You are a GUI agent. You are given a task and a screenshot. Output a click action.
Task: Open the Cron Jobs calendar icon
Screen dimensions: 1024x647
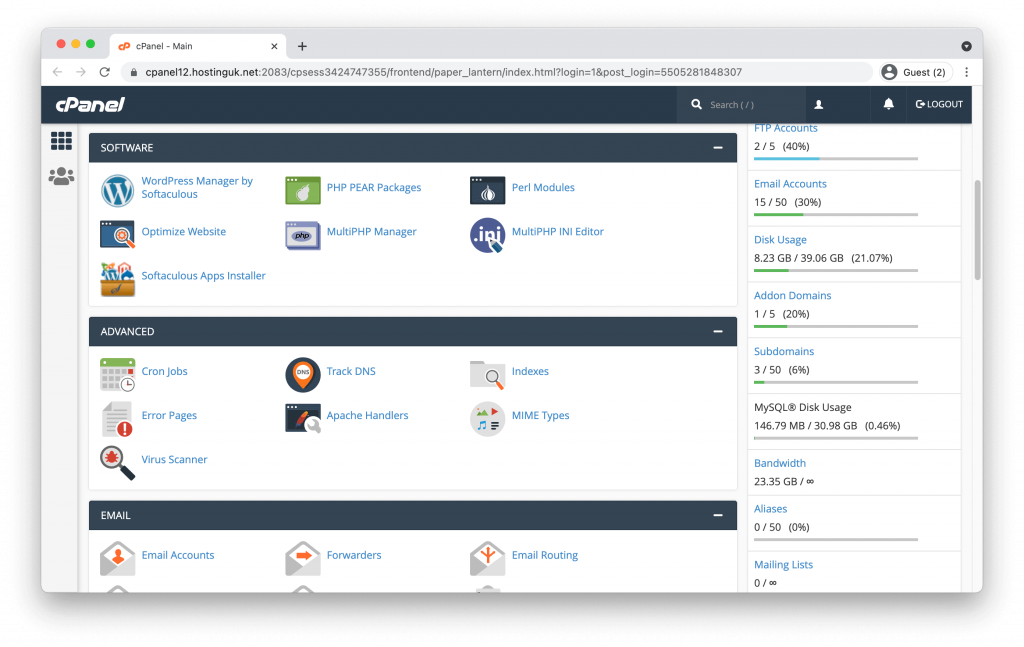117,373
